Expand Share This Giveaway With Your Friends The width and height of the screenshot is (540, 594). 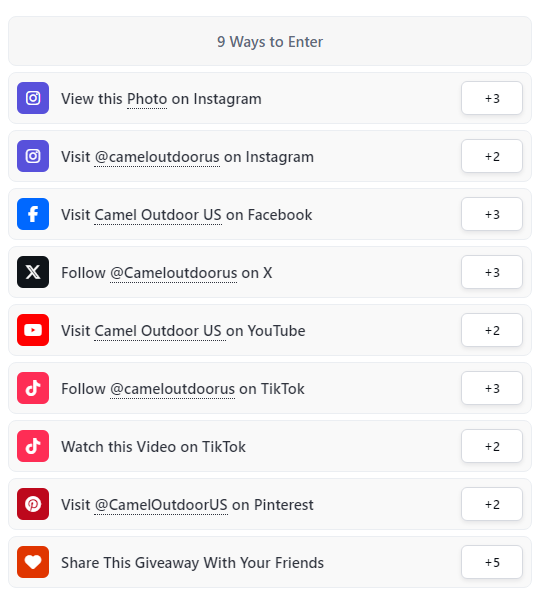[x=270, y=562]
